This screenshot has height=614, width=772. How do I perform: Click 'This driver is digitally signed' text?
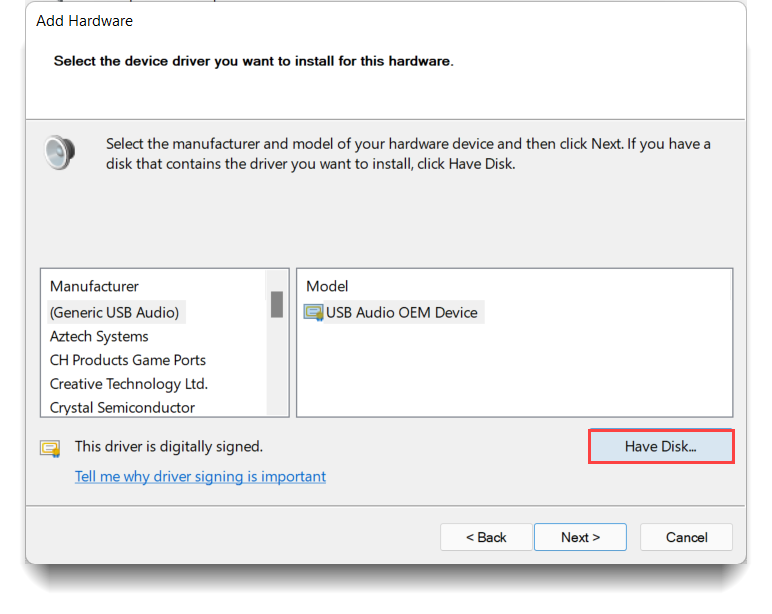[169, 447]
